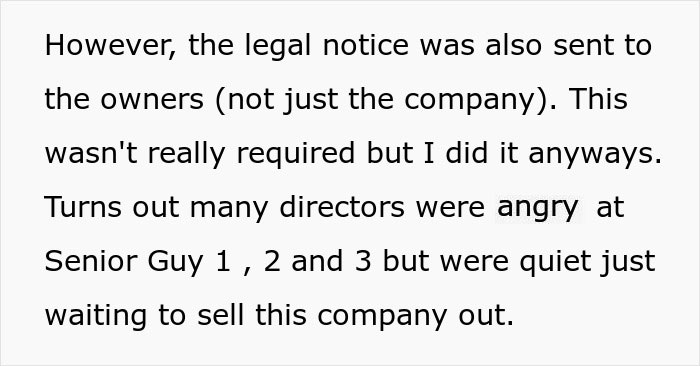The image size is (700, 366).
Task: Click the word "directors"
Action: click(342, 208)
